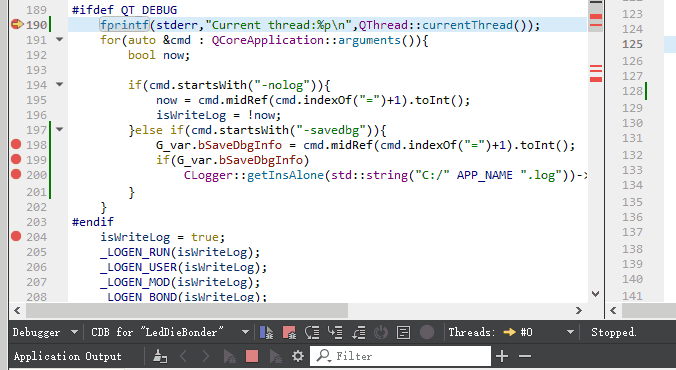Click into the Filter text field

400,356
